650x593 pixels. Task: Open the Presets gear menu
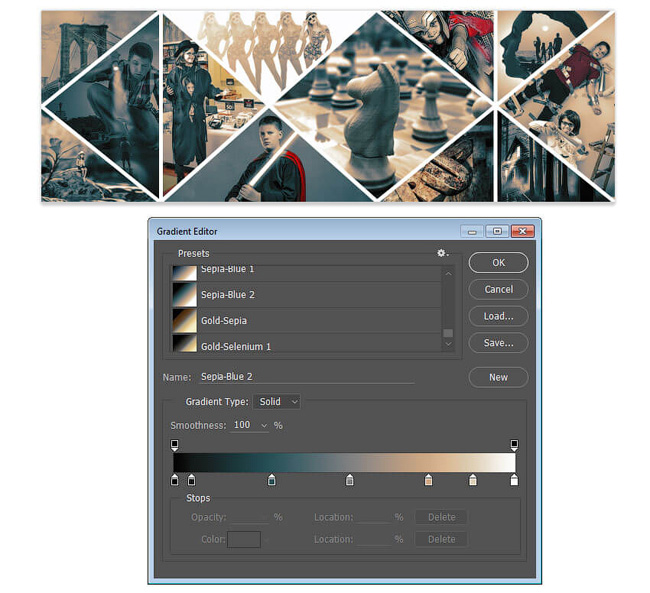tap(442, 253)
